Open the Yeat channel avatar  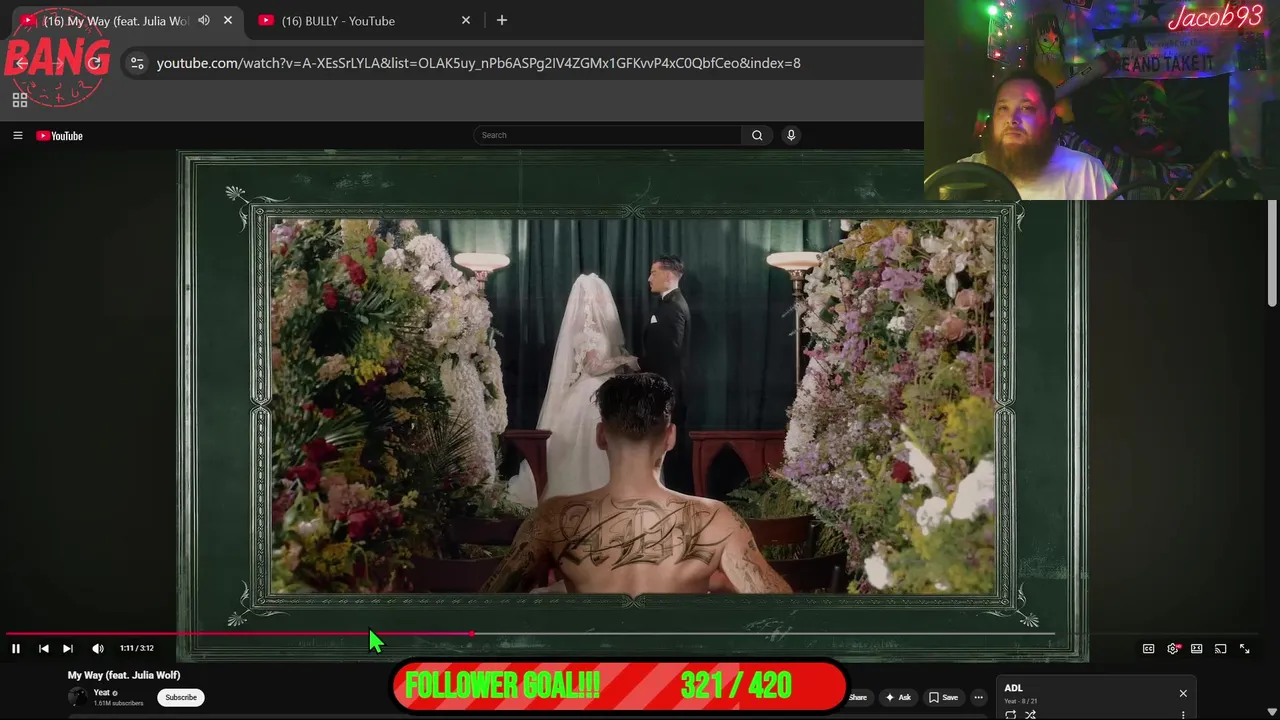(78, 697)
